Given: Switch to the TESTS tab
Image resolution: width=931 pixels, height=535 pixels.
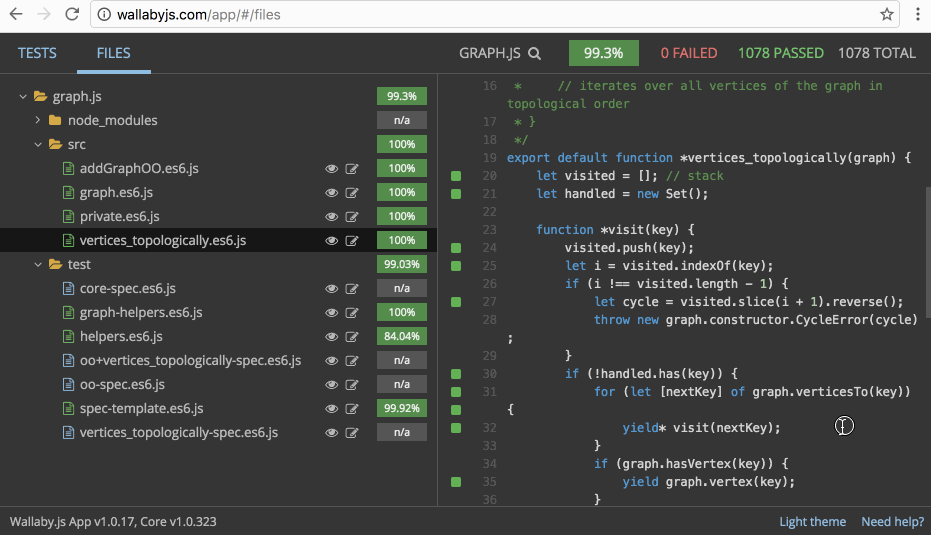Looking at the screenshot, I should [x=37, y=53].
